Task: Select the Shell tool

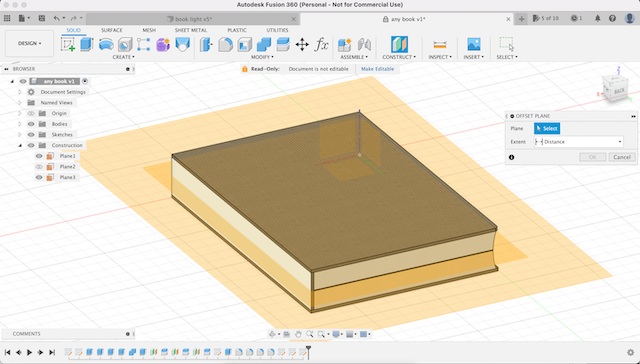Action: (x=244, y=44)
